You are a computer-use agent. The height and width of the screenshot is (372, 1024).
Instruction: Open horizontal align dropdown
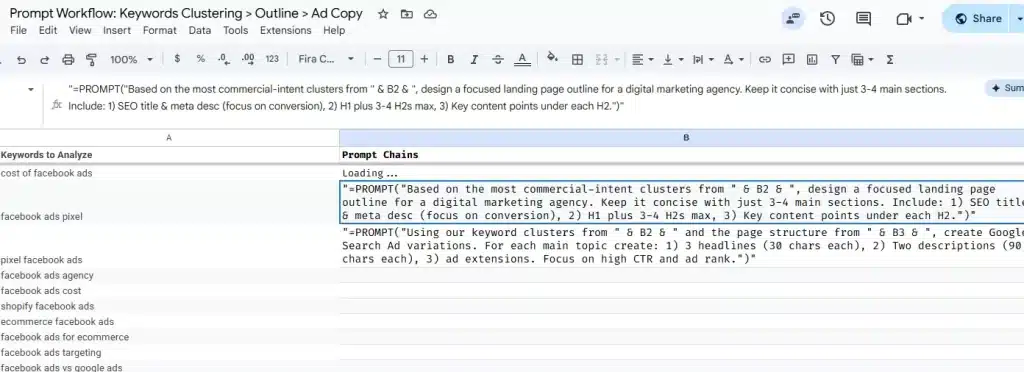tap(643, 59)
